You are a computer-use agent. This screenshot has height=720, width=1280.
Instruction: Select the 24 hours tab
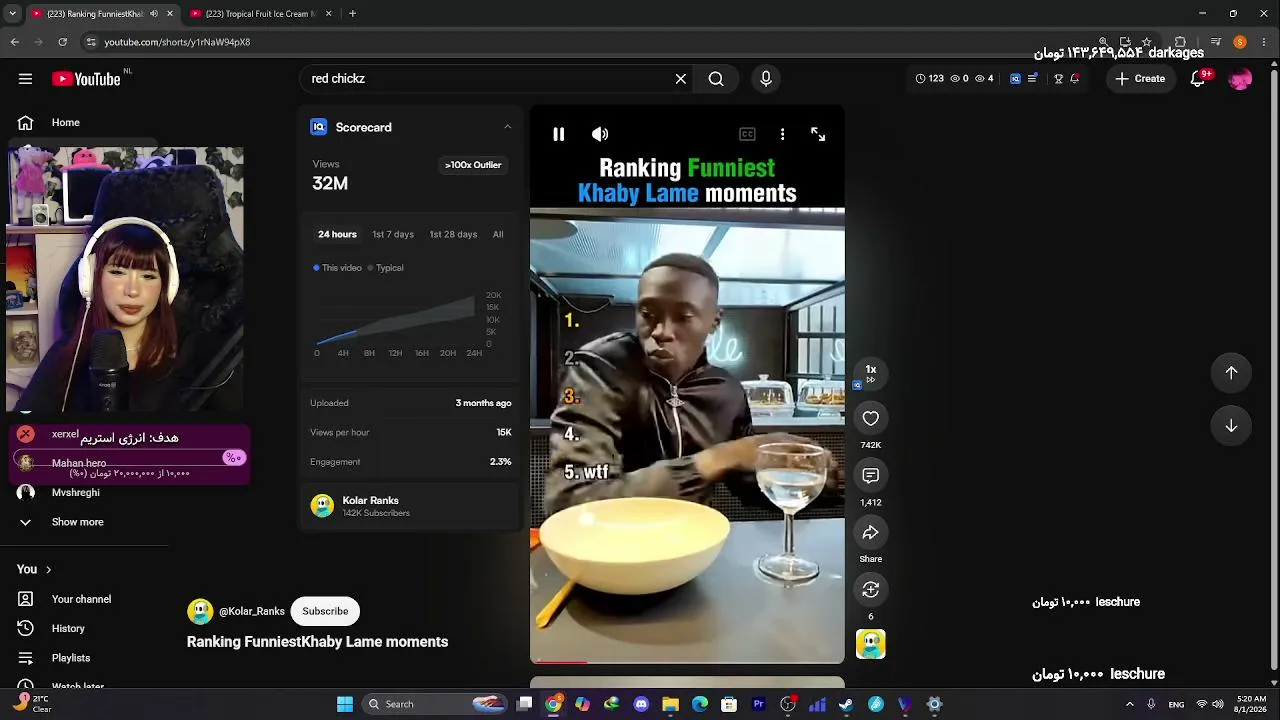pyautogui.click(x=337, y=234)
